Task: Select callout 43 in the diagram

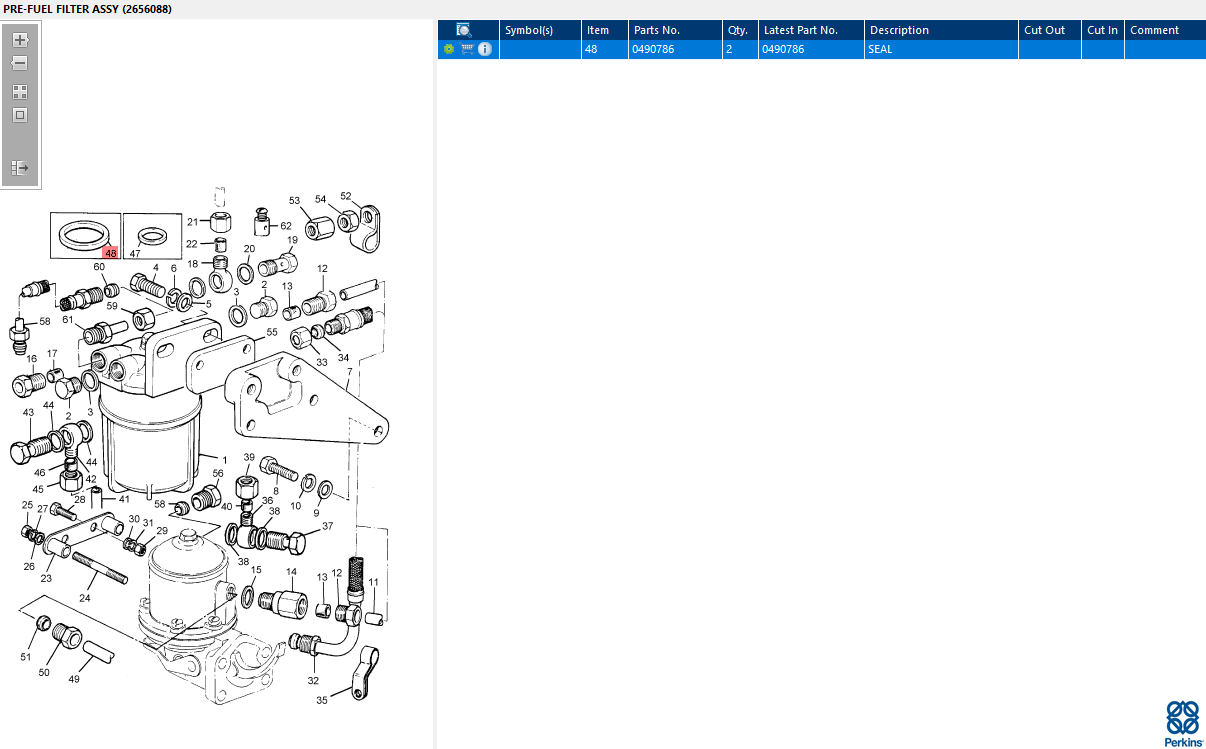Action: 28,412
